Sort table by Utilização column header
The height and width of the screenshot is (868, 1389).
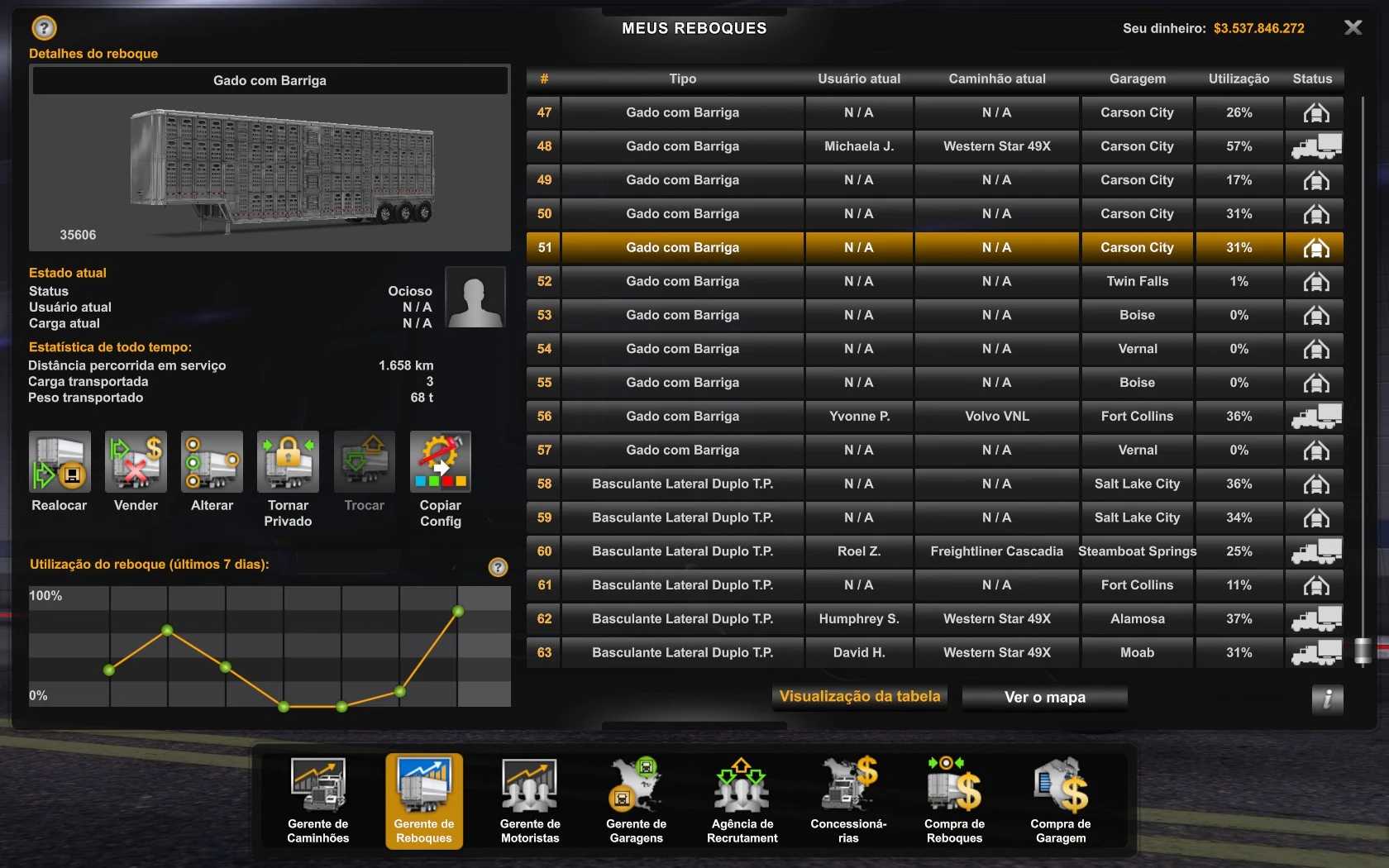[1238, 79]
